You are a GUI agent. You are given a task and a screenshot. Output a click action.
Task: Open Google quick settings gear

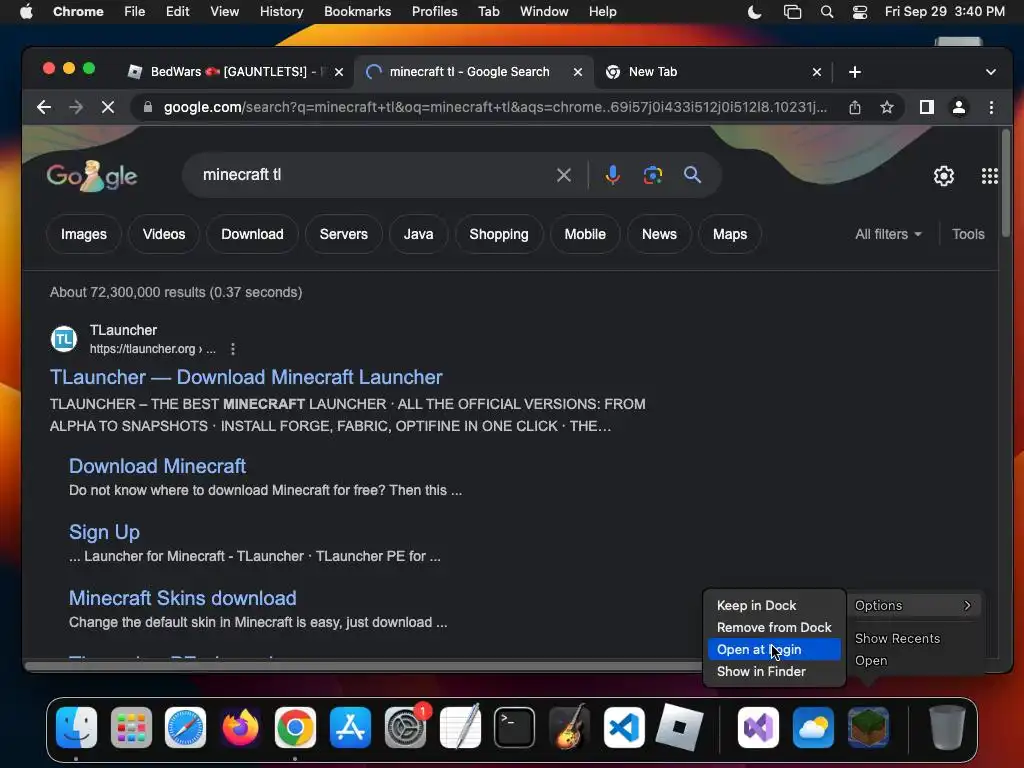(944, 176)
